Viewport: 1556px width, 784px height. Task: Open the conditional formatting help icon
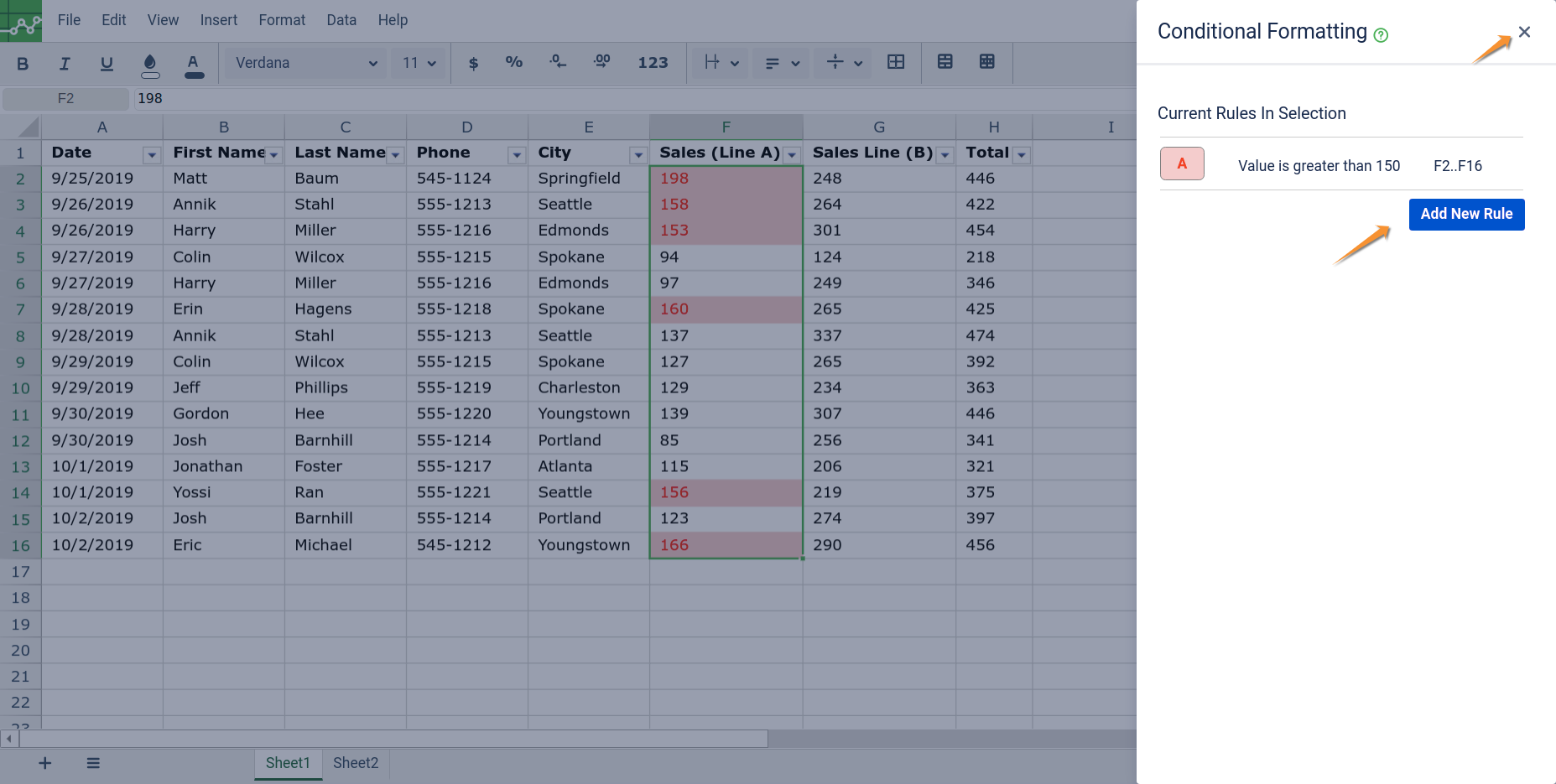[1381, 35]
